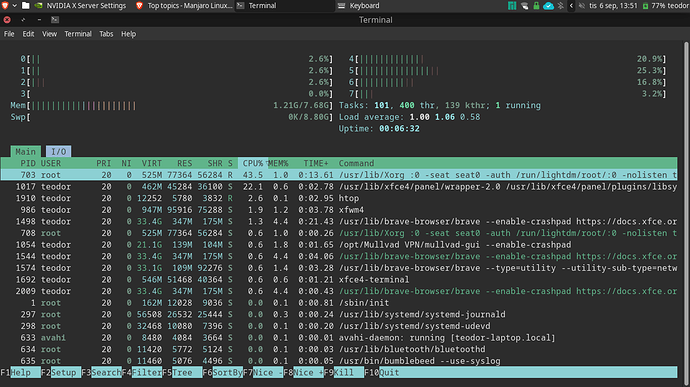
Task: Sort processes by the CPU% column header
Action: pos(252,163)
